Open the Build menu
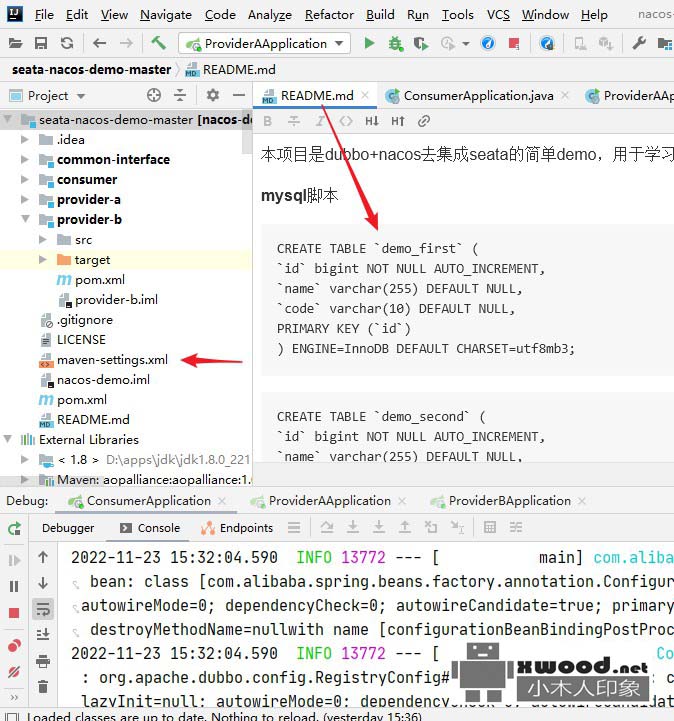 click(x=380, y=15)
